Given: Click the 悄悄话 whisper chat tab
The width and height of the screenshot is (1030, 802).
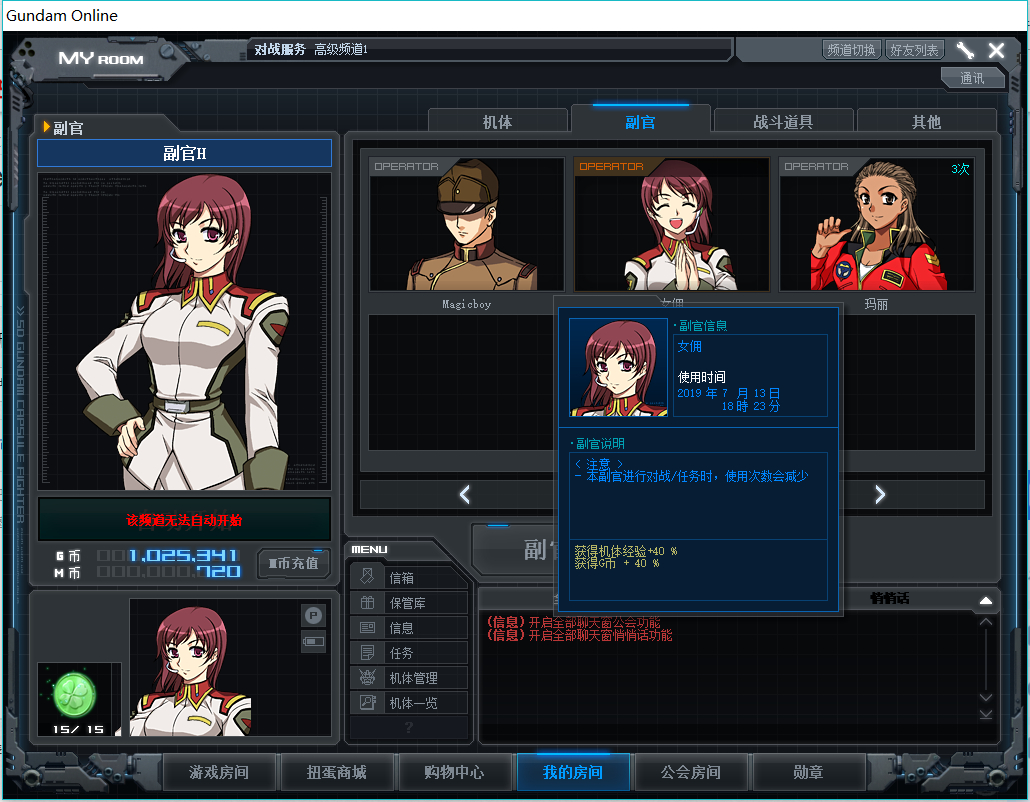Looking at the screenshot, I should click(x=889, y=598).
